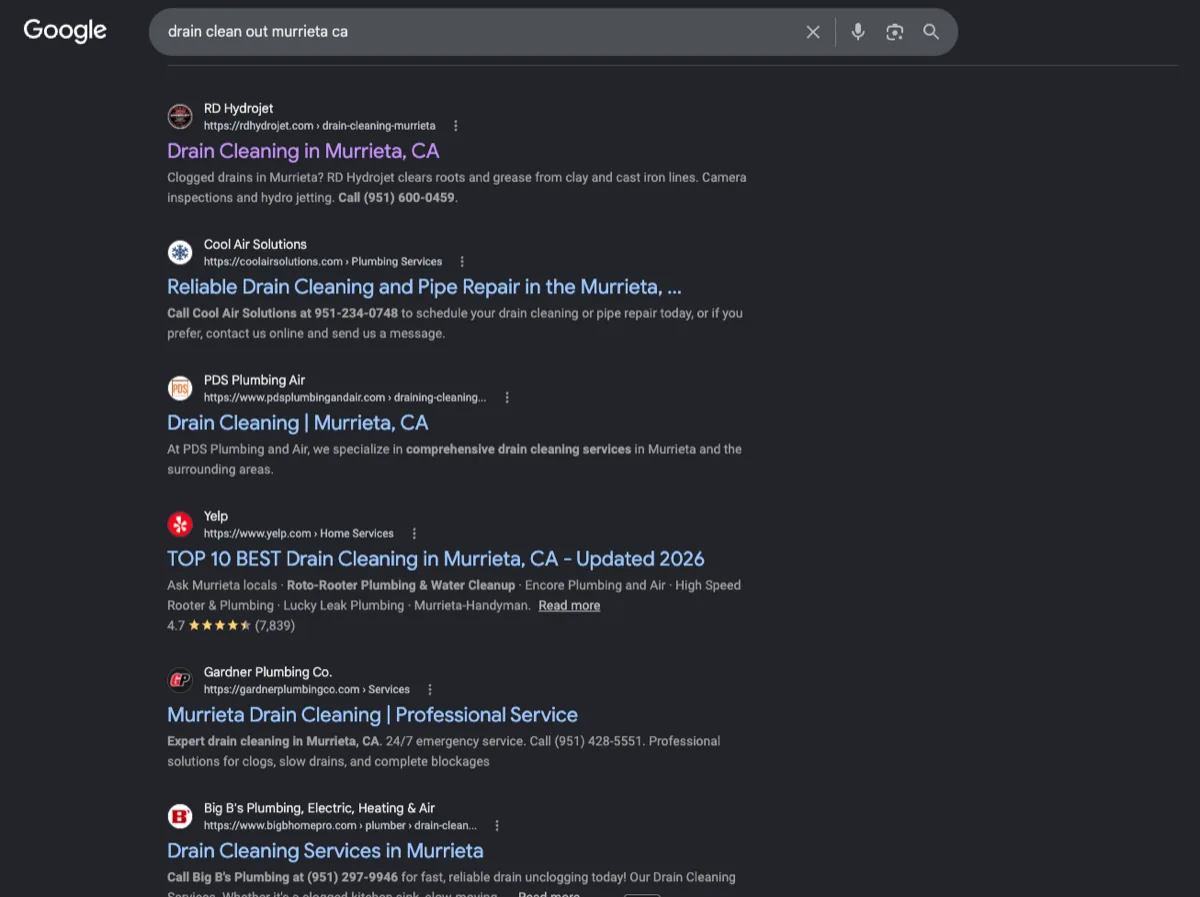Click the bigbhomepro.com plumber breadcrumb
Viewport: 1200px width, 897px height.
coord(340,826)
